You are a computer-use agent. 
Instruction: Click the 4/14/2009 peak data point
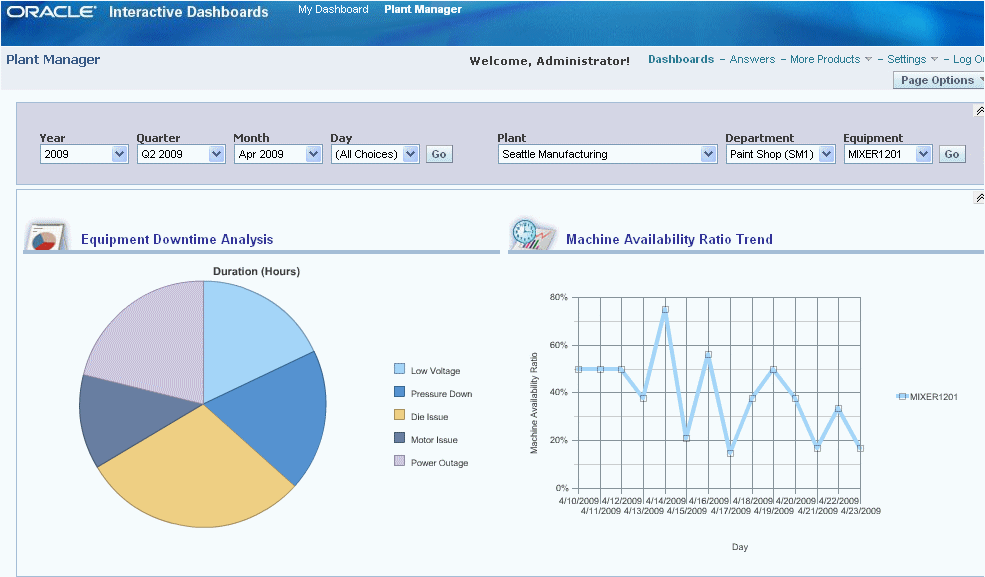665,310
